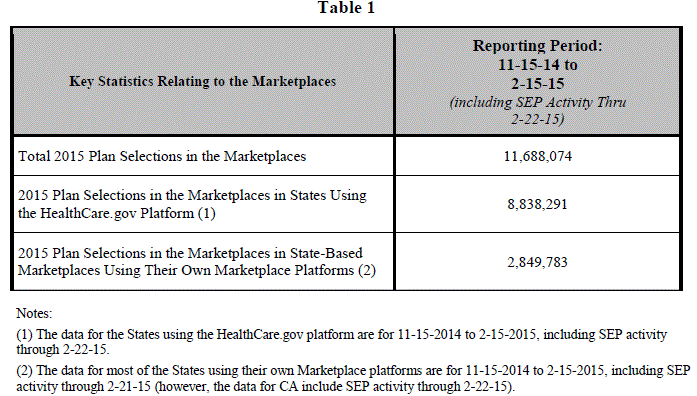Select the '11-15-14 to' date line
This screenshot has height=396, width=697.
tap(537, 65)
